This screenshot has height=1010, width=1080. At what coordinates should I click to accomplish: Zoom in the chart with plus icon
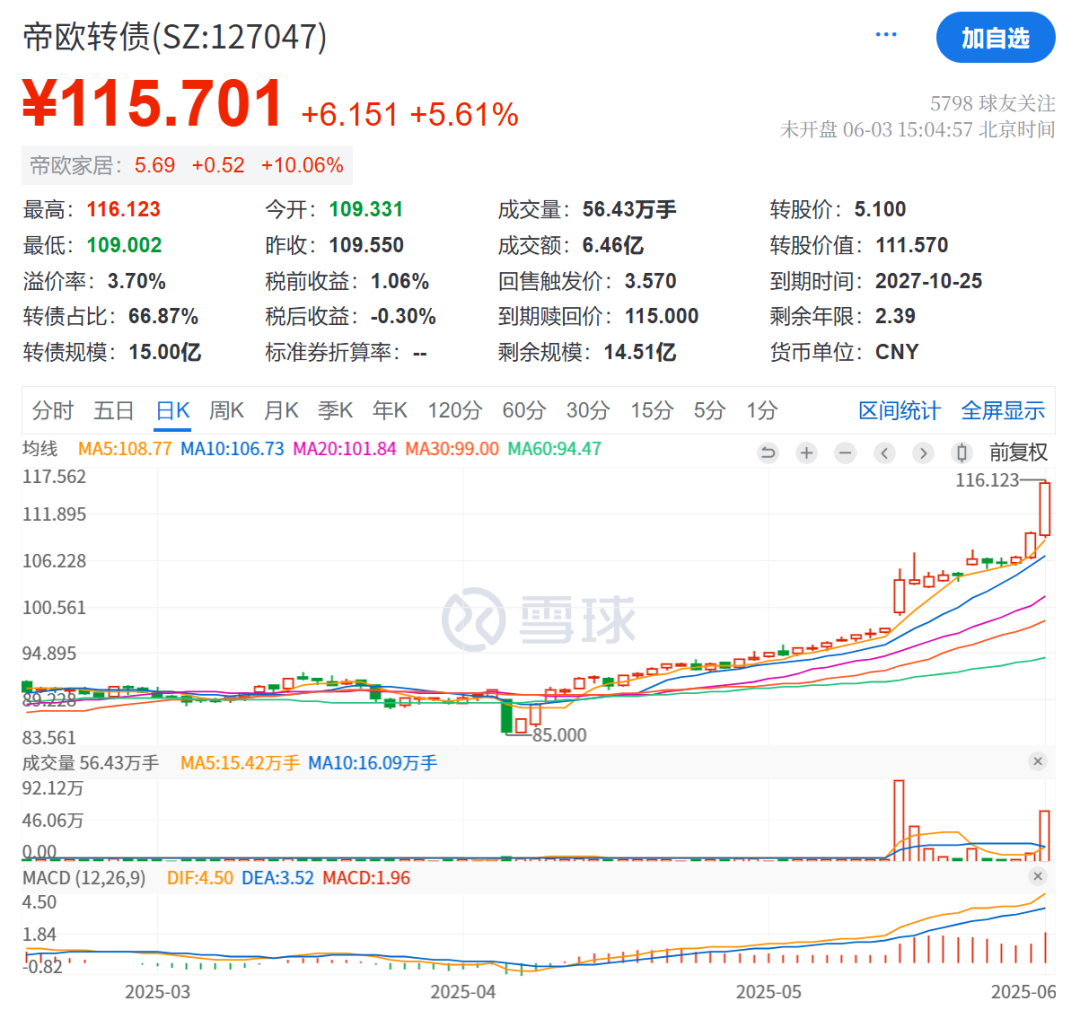[807, 453]
